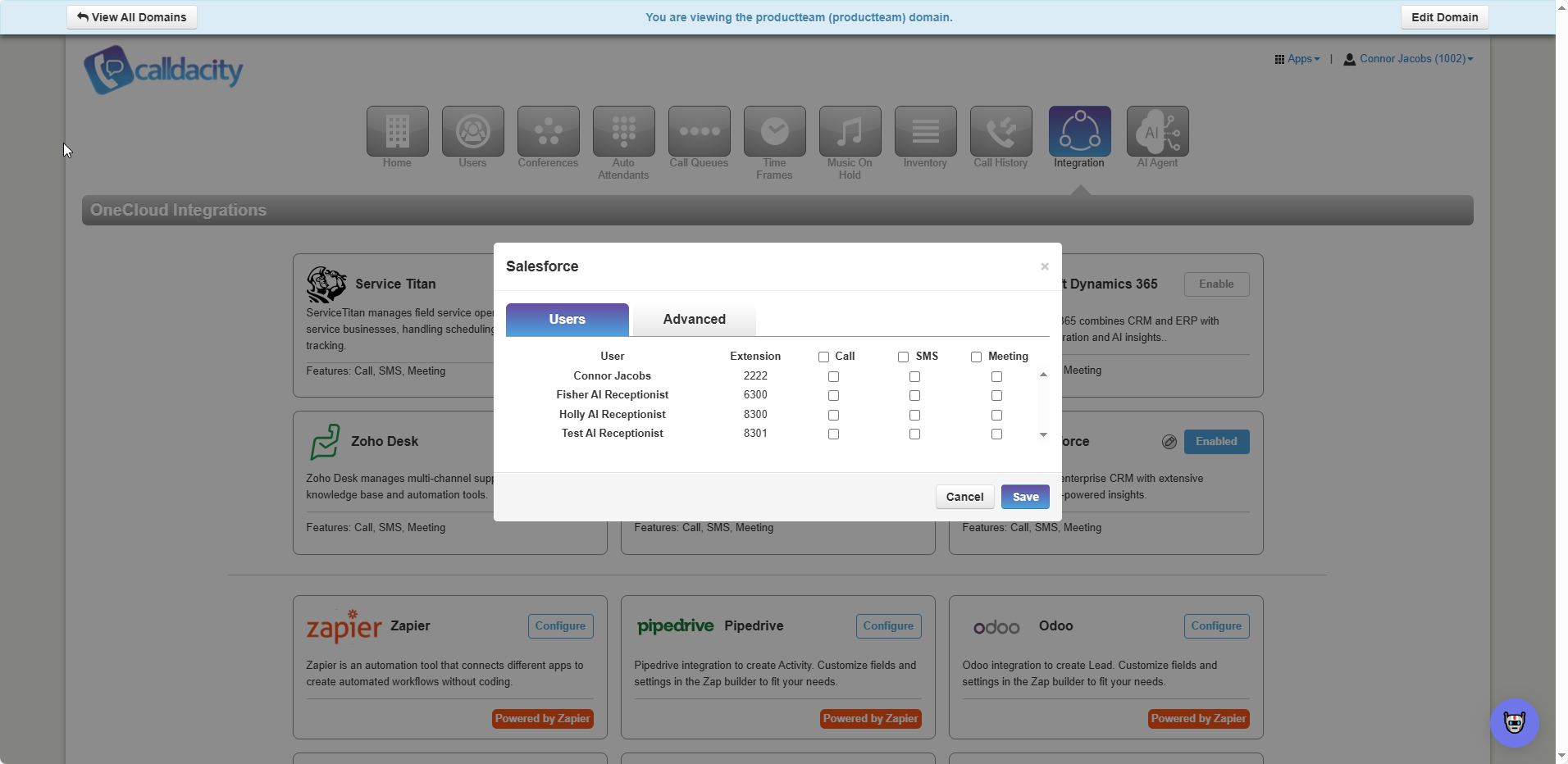The image size is (1568, 764).
Task: Check the Call header select-all checkbox
Action: (823, 357)
